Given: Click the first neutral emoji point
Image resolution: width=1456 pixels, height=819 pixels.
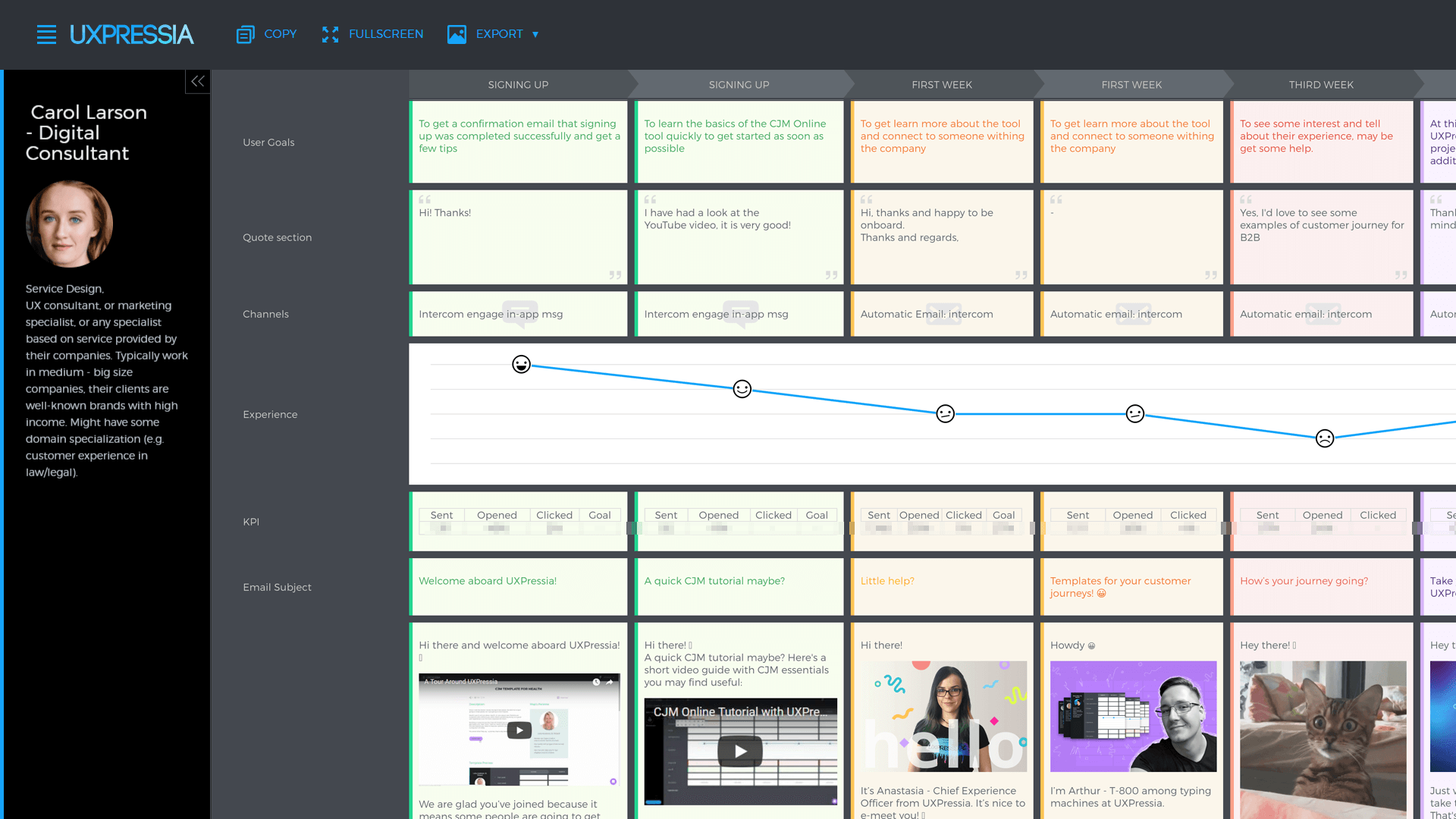Looking at the screenshot, I should point(945,413).
